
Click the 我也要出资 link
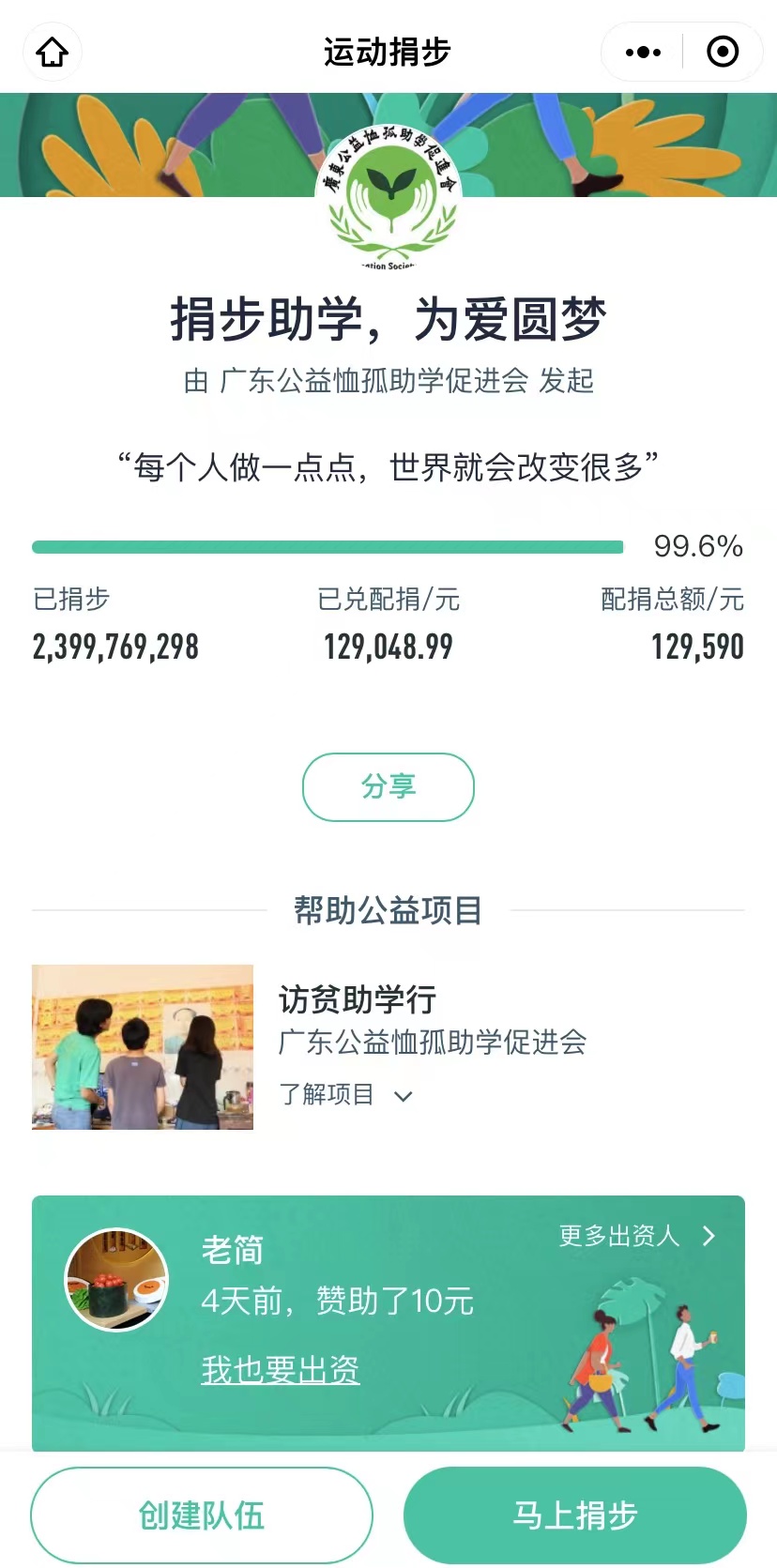[x=281, y=1370]
